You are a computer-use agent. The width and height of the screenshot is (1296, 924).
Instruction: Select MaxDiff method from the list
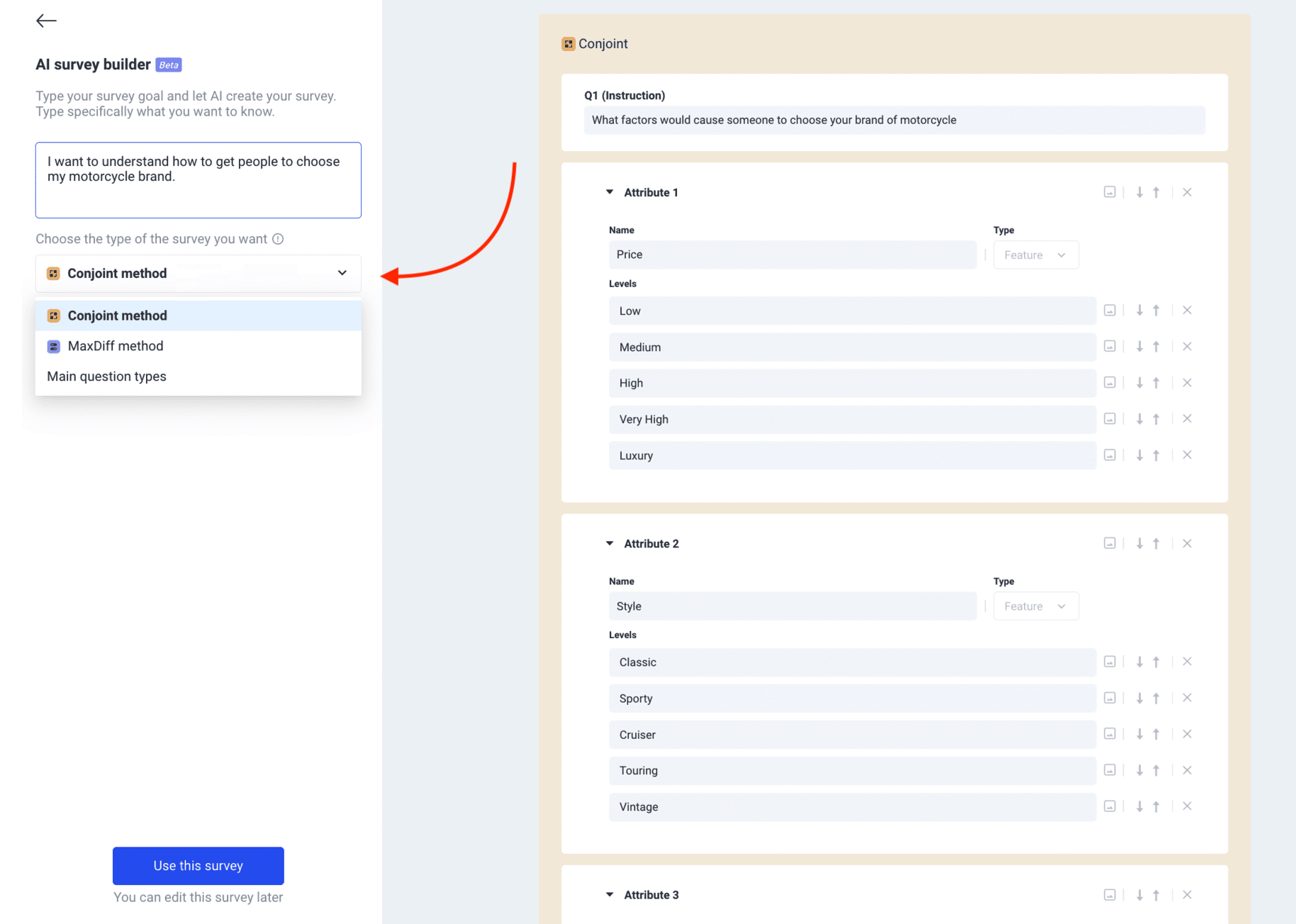point(115,346)
